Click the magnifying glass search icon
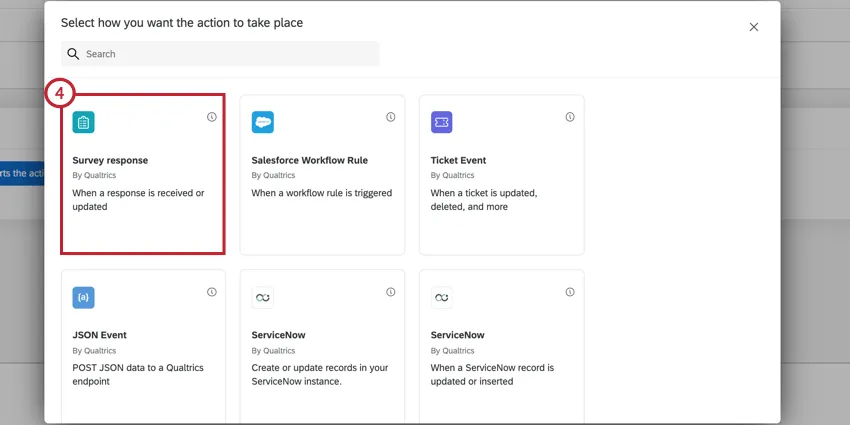 [x=73, y=54]
